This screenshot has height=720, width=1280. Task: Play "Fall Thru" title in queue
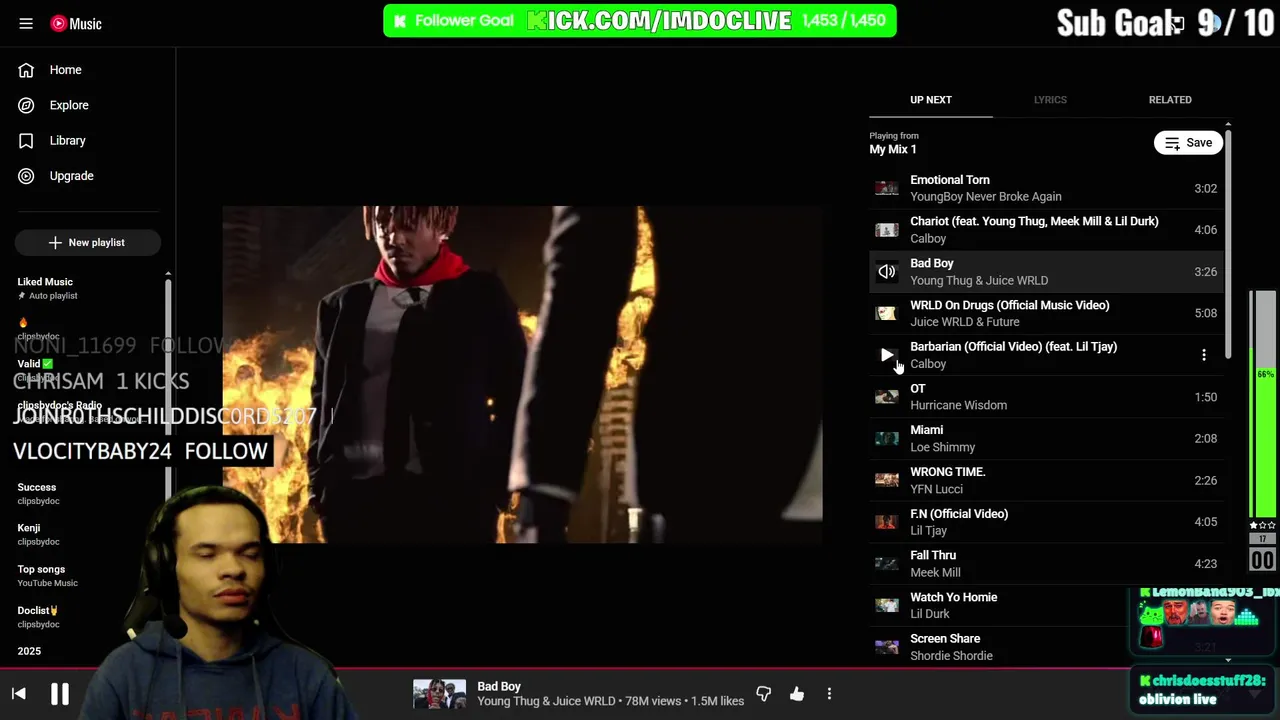coord(933,555)
